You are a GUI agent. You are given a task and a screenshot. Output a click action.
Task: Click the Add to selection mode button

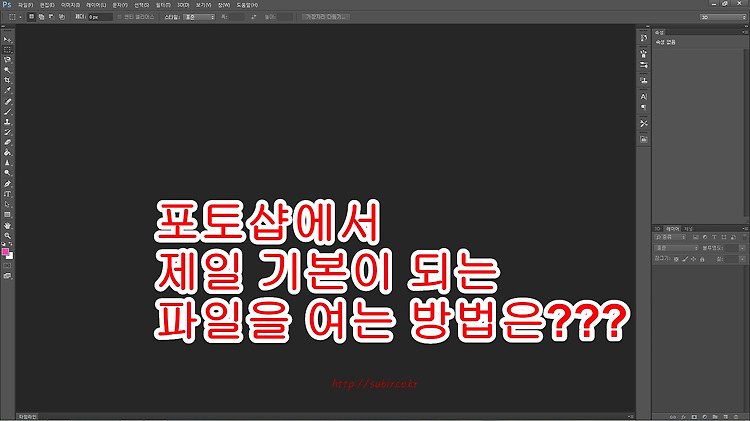point(42,17)
